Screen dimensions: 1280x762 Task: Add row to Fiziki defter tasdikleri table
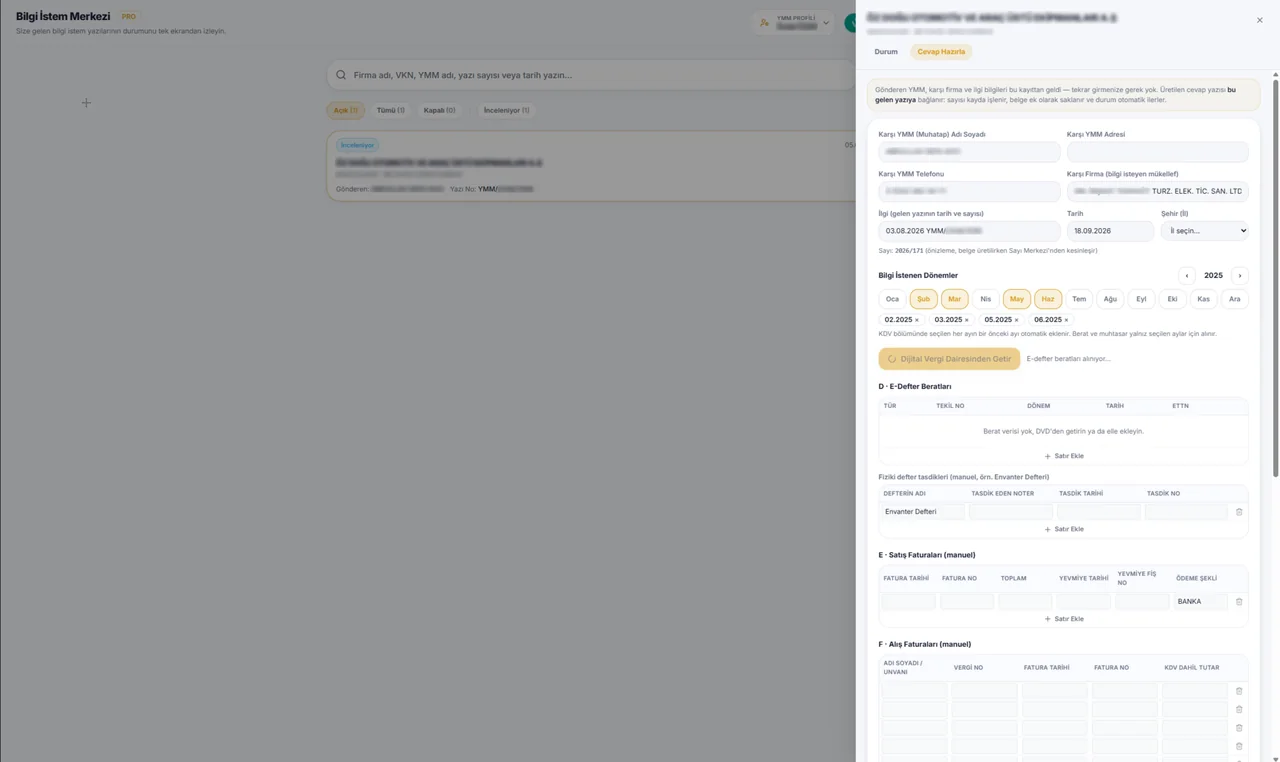pos(1064,529)
